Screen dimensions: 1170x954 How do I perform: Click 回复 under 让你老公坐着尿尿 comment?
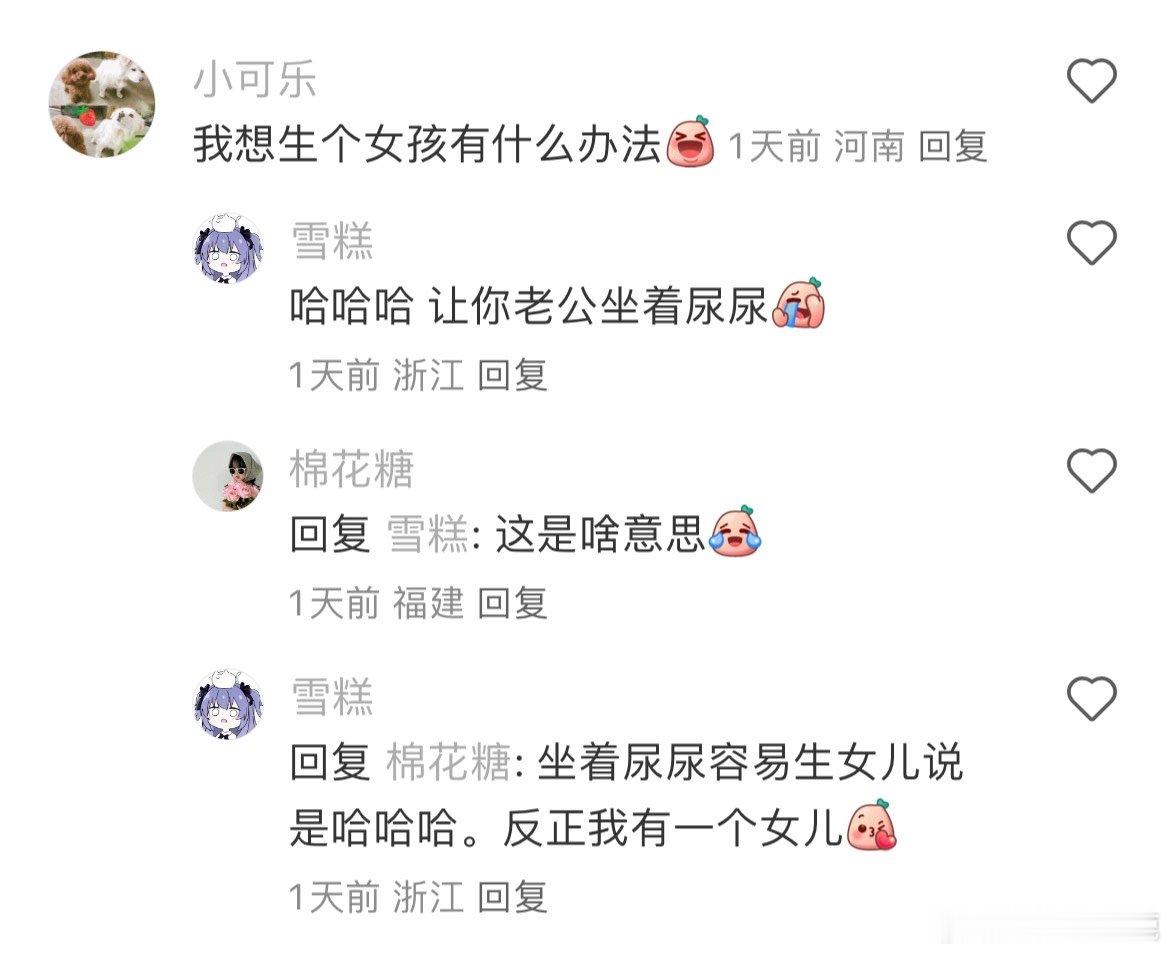coord(513,374)
